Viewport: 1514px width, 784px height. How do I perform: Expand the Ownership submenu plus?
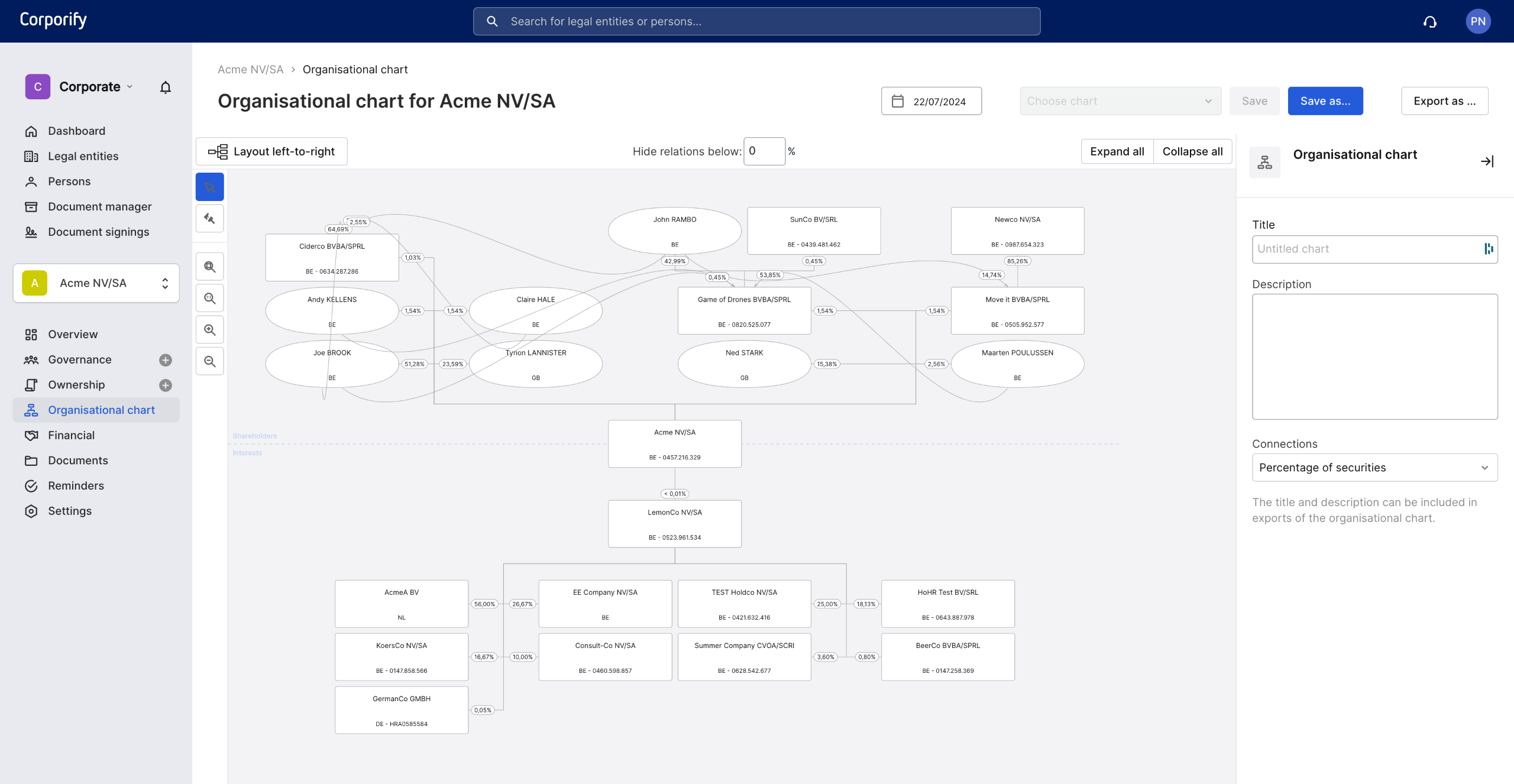tap(166, 385)
